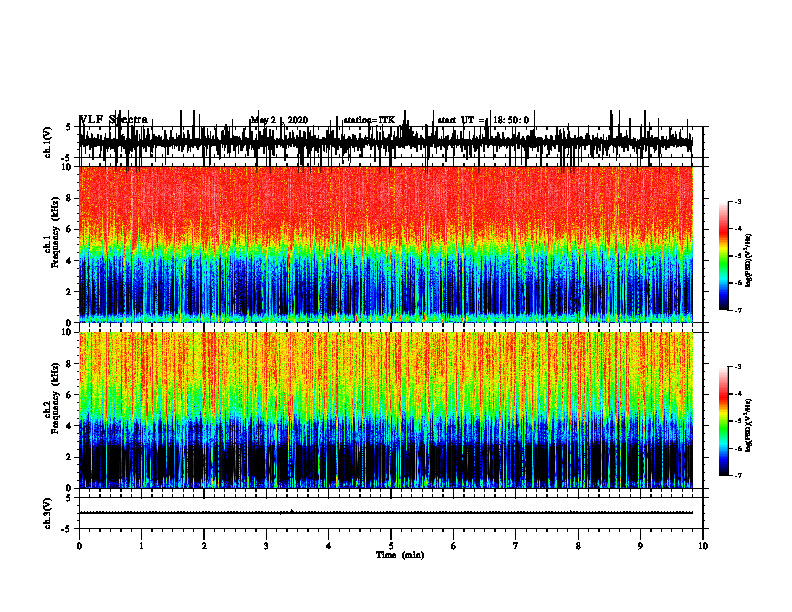This screenshot has width=792, height=612.
Task: Click the 5 tick label on ch.1(V) axis
Action: point(68,127)
